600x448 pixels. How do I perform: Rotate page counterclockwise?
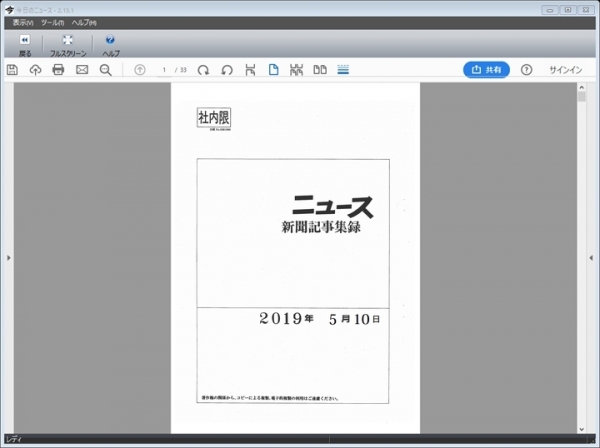coord(227,70)
